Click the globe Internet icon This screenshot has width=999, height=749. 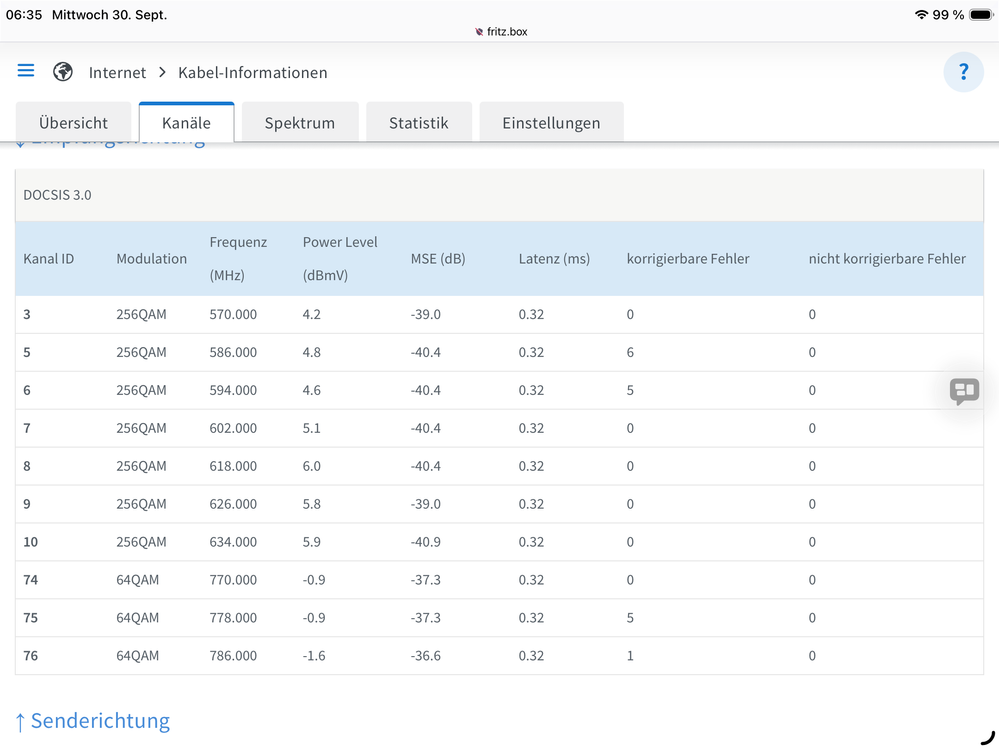click(62, 72)
